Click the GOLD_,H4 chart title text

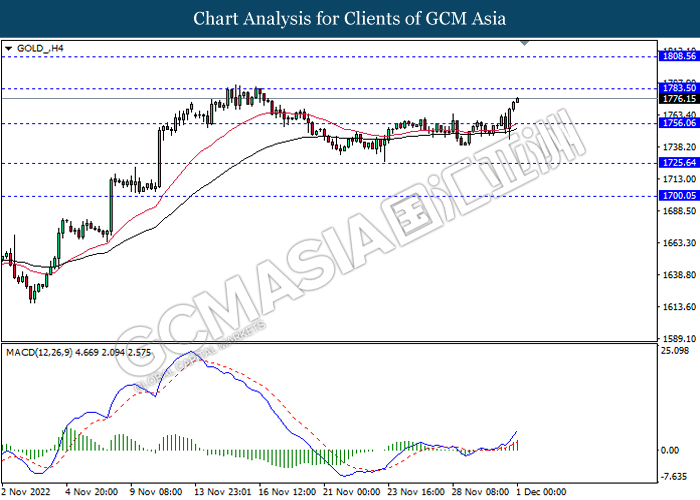coord(40,48)
